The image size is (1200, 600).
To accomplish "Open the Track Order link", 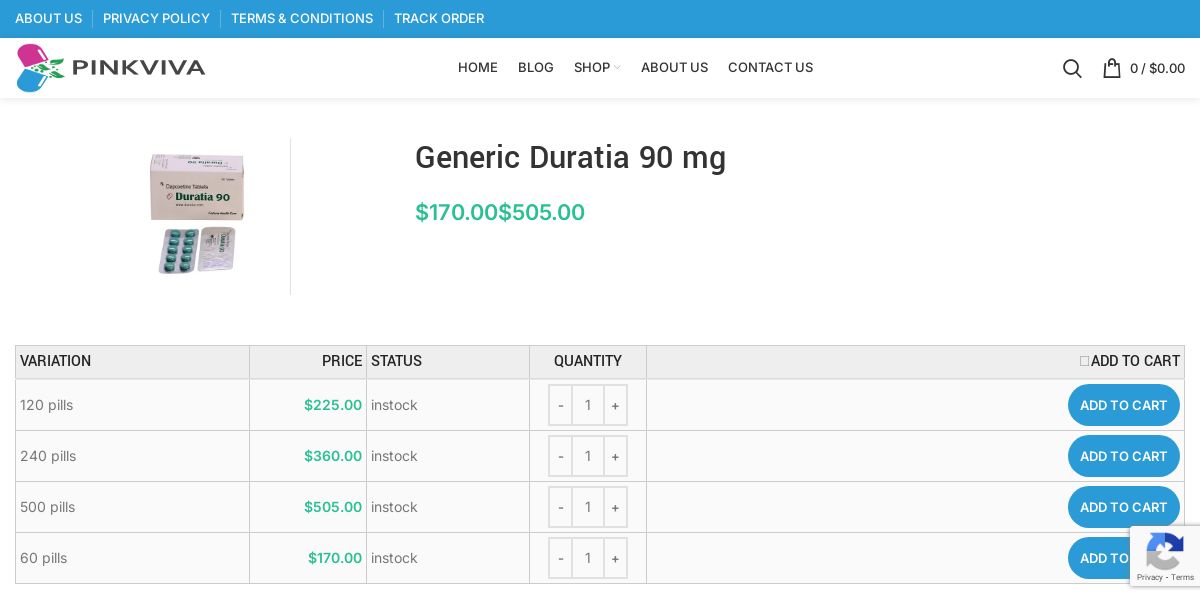I will (439, 18).
